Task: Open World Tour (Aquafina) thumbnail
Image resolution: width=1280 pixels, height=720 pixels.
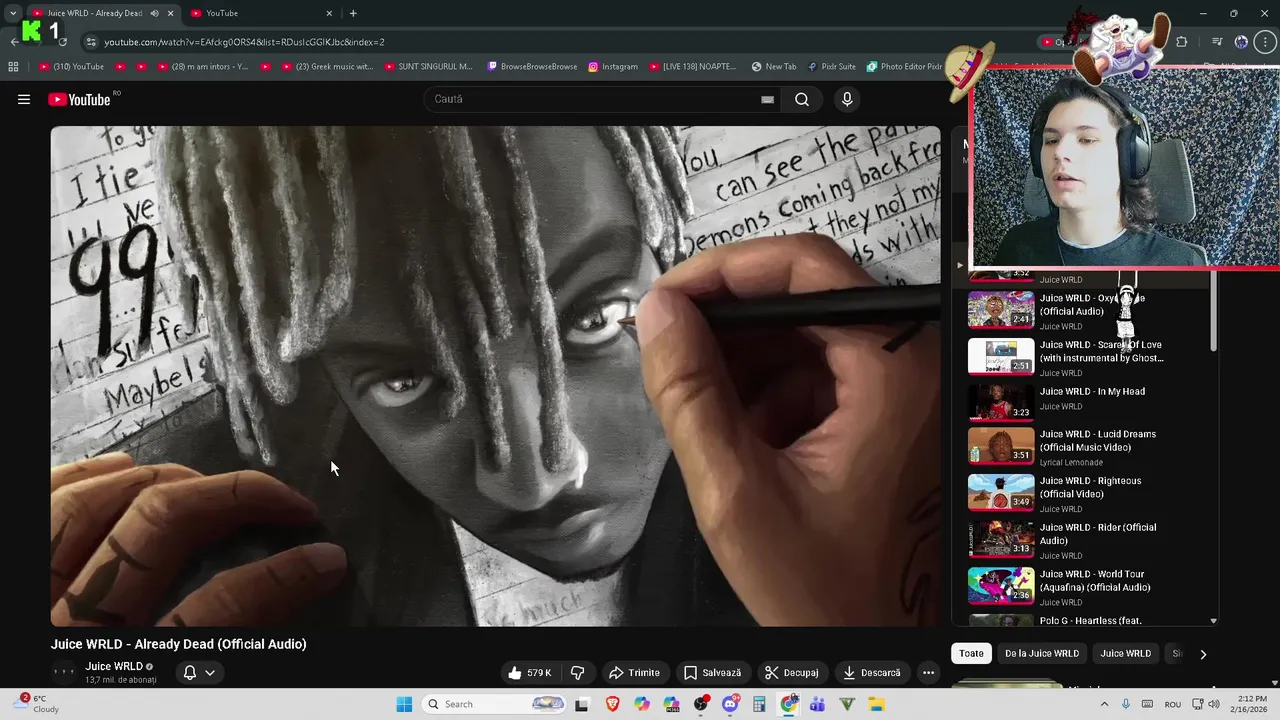Action: click(1001, 586)
